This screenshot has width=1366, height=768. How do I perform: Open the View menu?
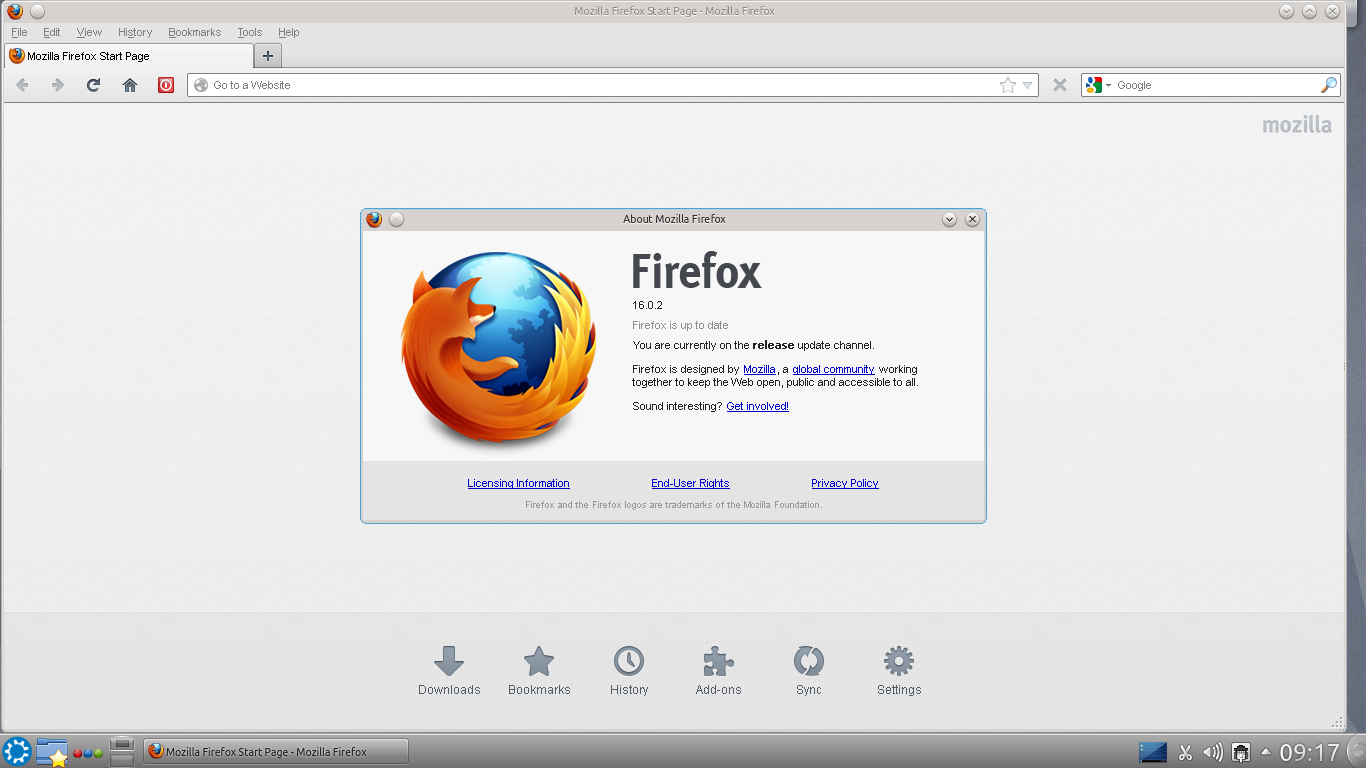[x=89, y=32]
